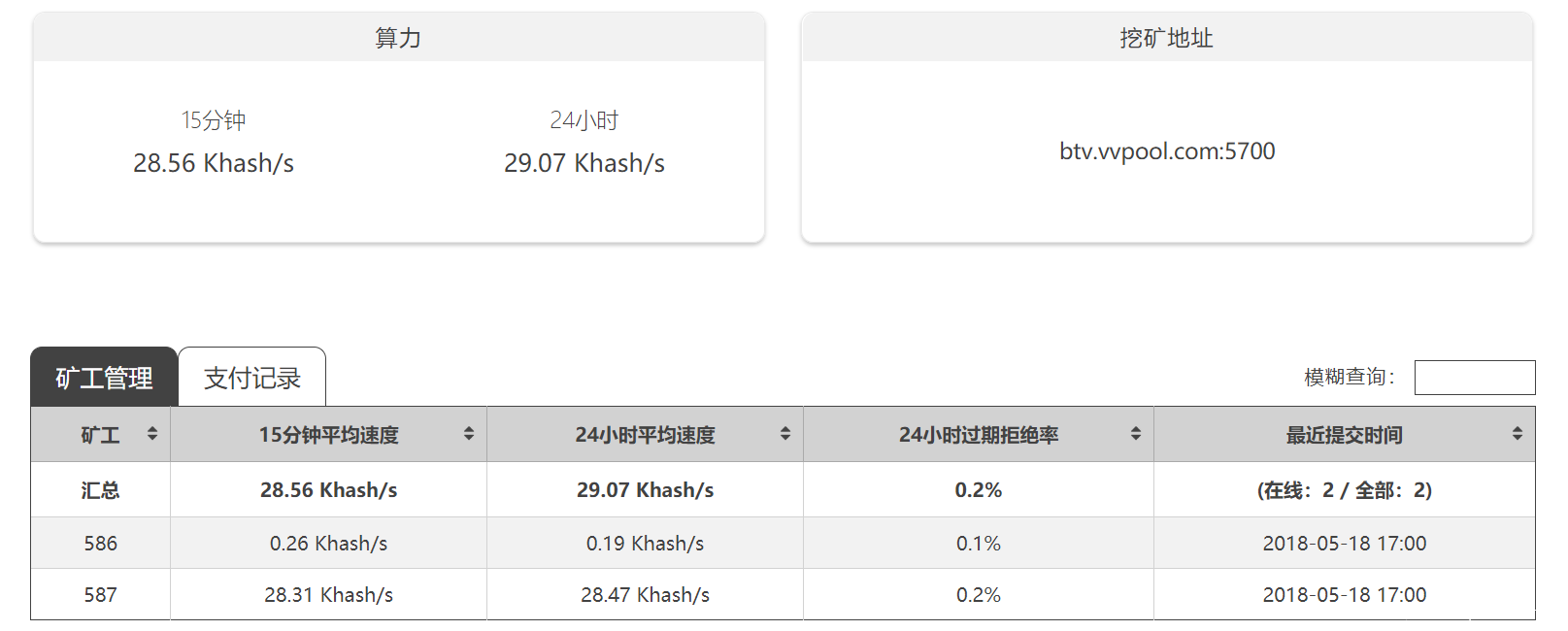This screenshot has height=631, width=1568.
Task: Focus the 模糊查询 search field
Action: point(1474,378)
